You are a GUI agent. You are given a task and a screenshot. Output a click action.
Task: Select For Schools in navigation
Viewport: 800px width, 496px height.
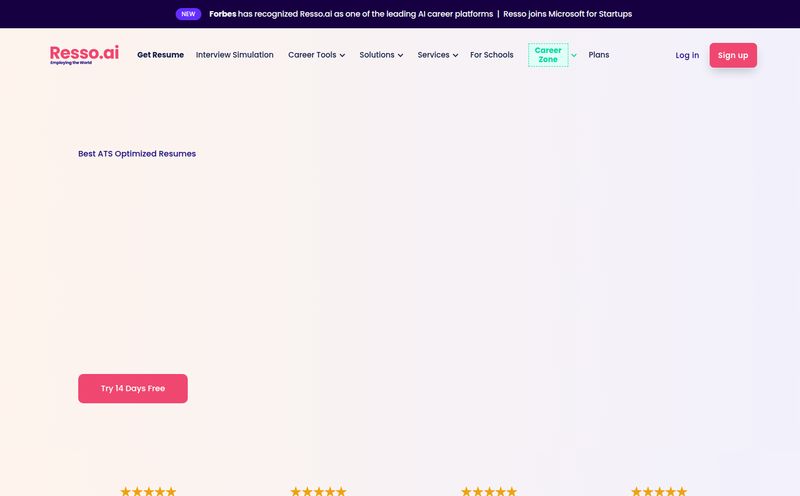coord(492,55)
